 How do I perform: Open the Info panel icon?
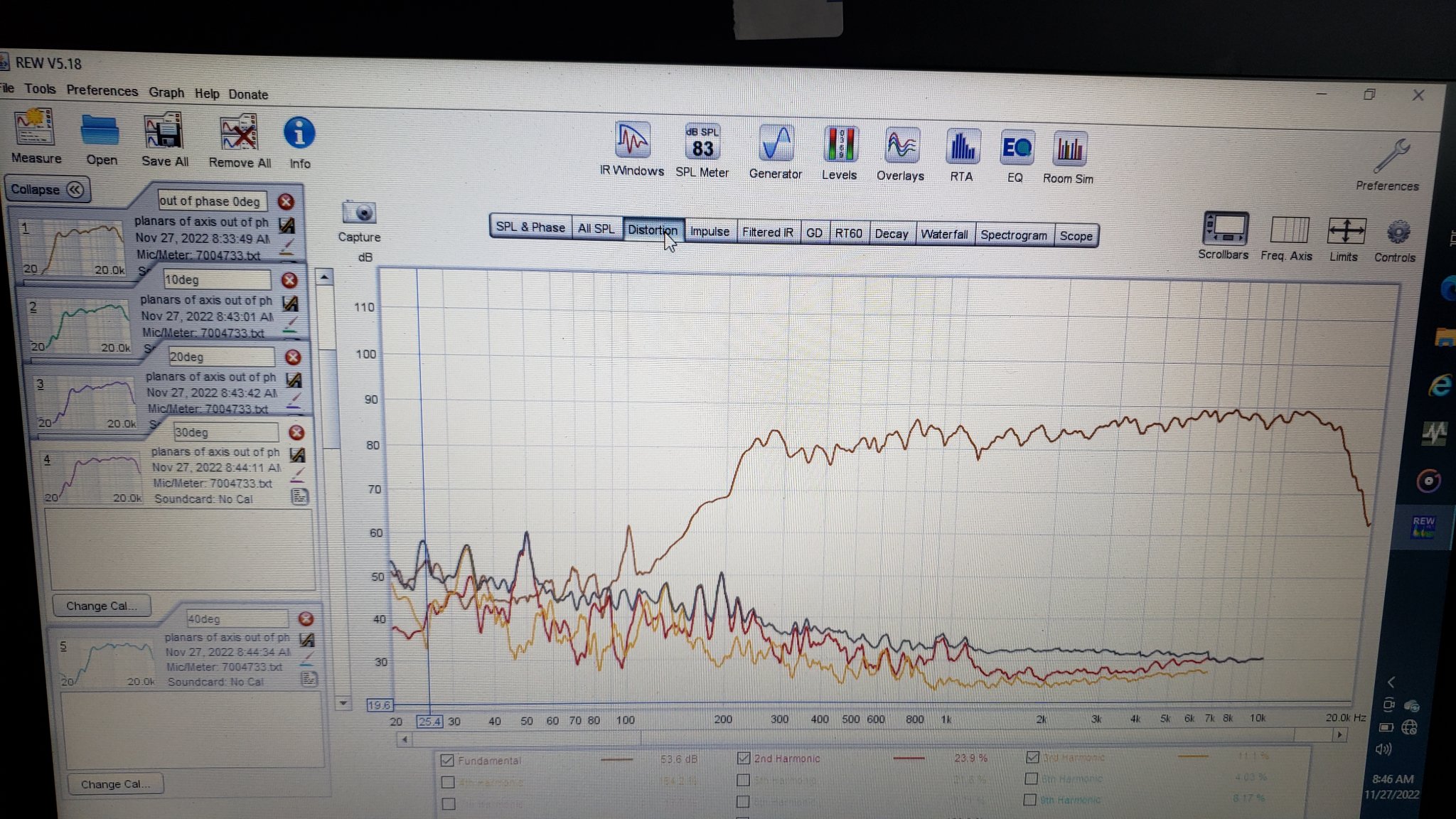(x=299, y=143)
